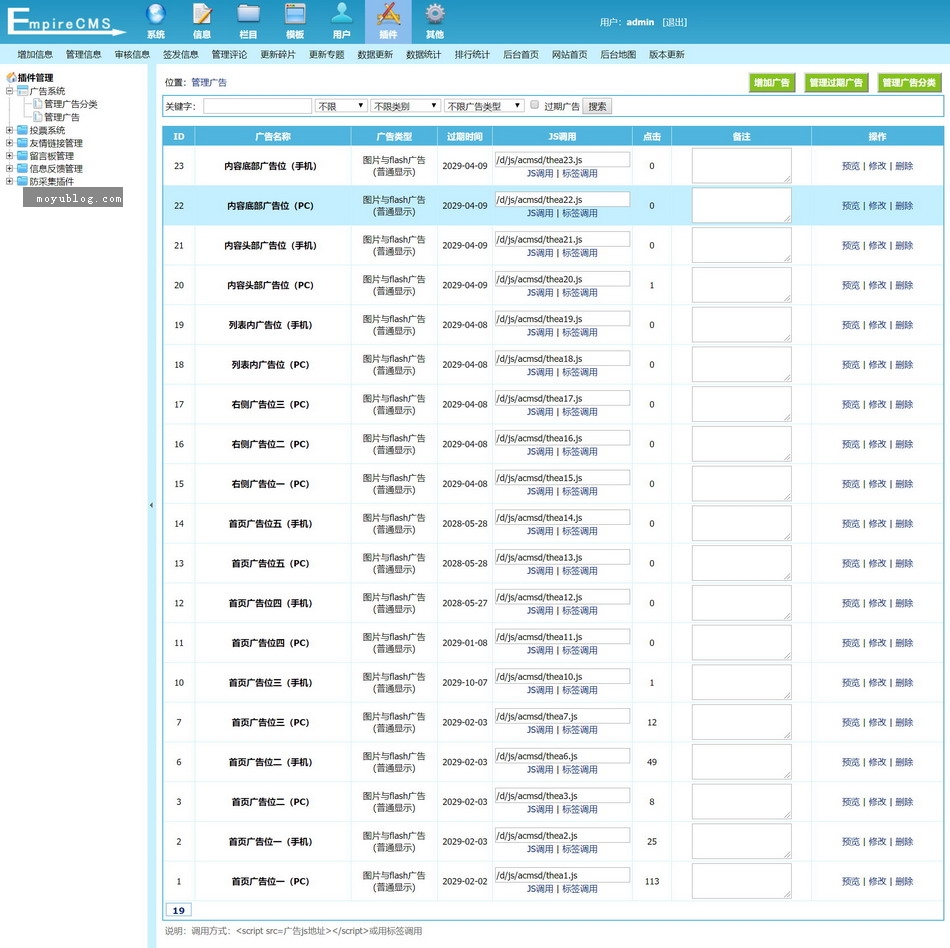Open the 不限 dropdown beside the keyword field
Image resolution: width=950 pixels, height=948 pixels.
pyautogui.click(x=341, y=106)
